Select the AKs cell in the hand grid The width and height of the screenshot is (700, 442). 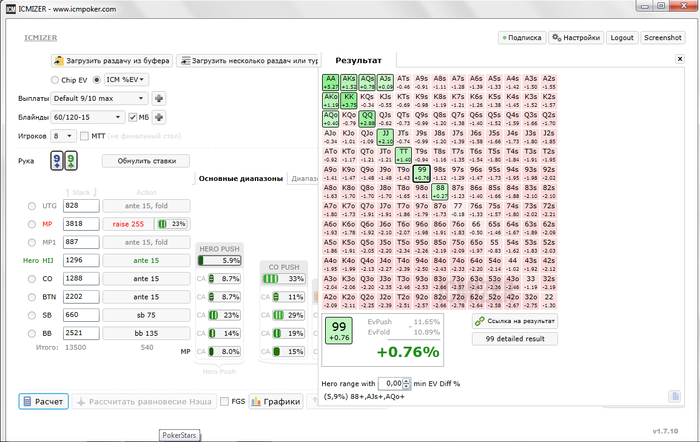[349, 83]
